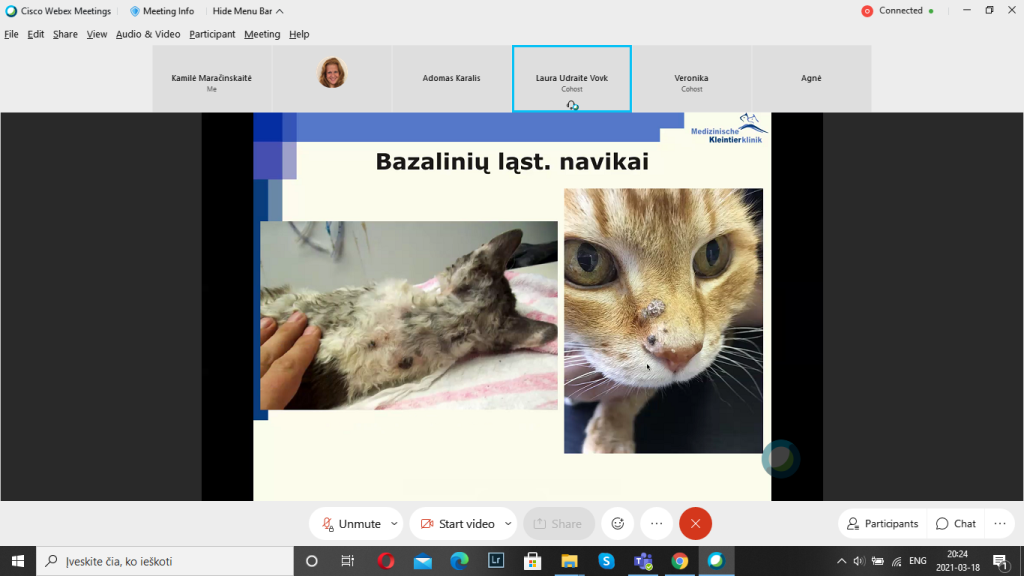
Task: Open the Participant menu
Action: 212,34
